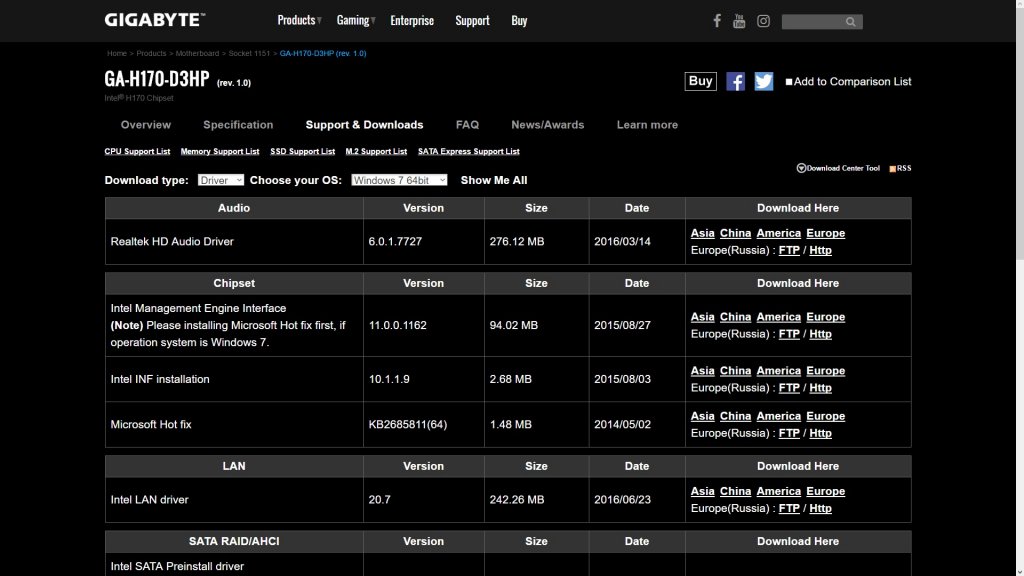Viewport: 1024px width, 576px height.
Task: Open GIGABYTE Facebook page in header
Action: [x=717, y=21]
